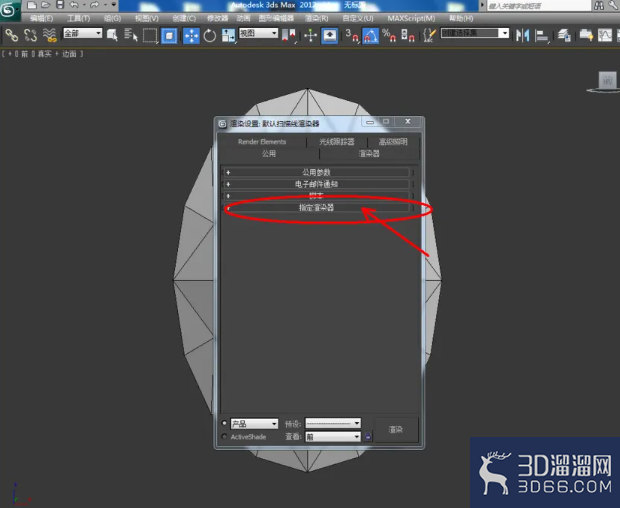This screenshot has height=508, width=620.
Task: Open the Graphite Modeling ribbon toggle icon
Action: click(x=586, y=36)
